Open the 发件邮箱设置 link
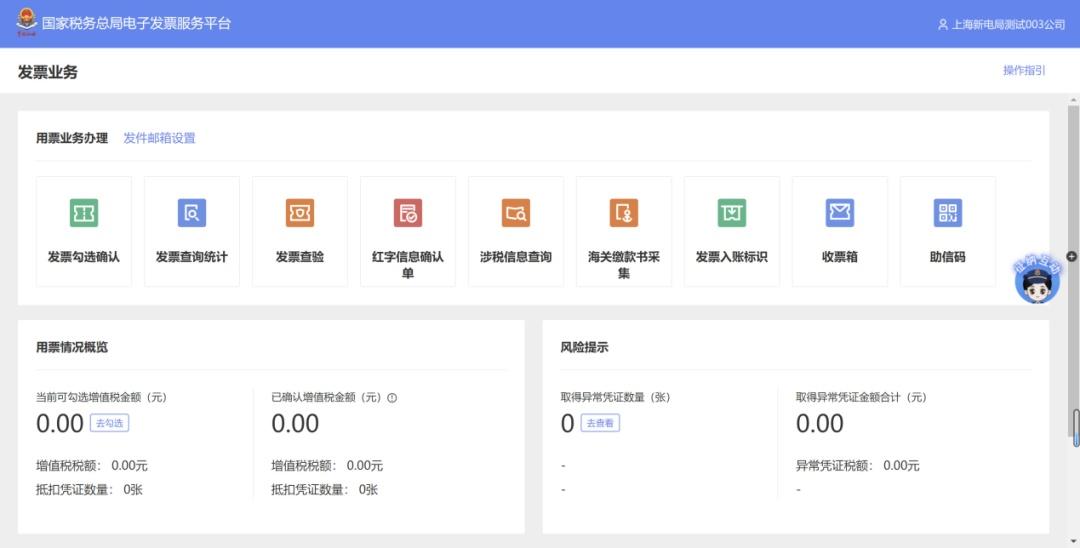The image size is (1080, 548). pos(159,138)
